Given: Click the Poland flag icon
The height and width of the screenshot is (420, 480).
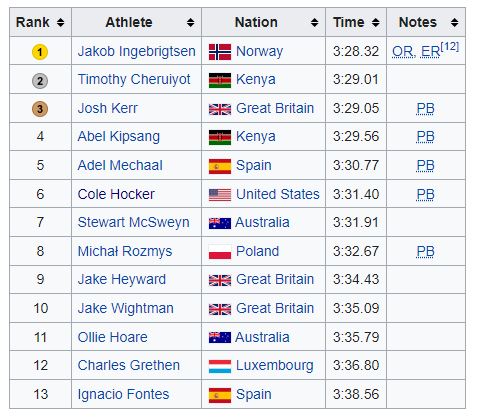Looking at the screenshot, I should 220,252.
